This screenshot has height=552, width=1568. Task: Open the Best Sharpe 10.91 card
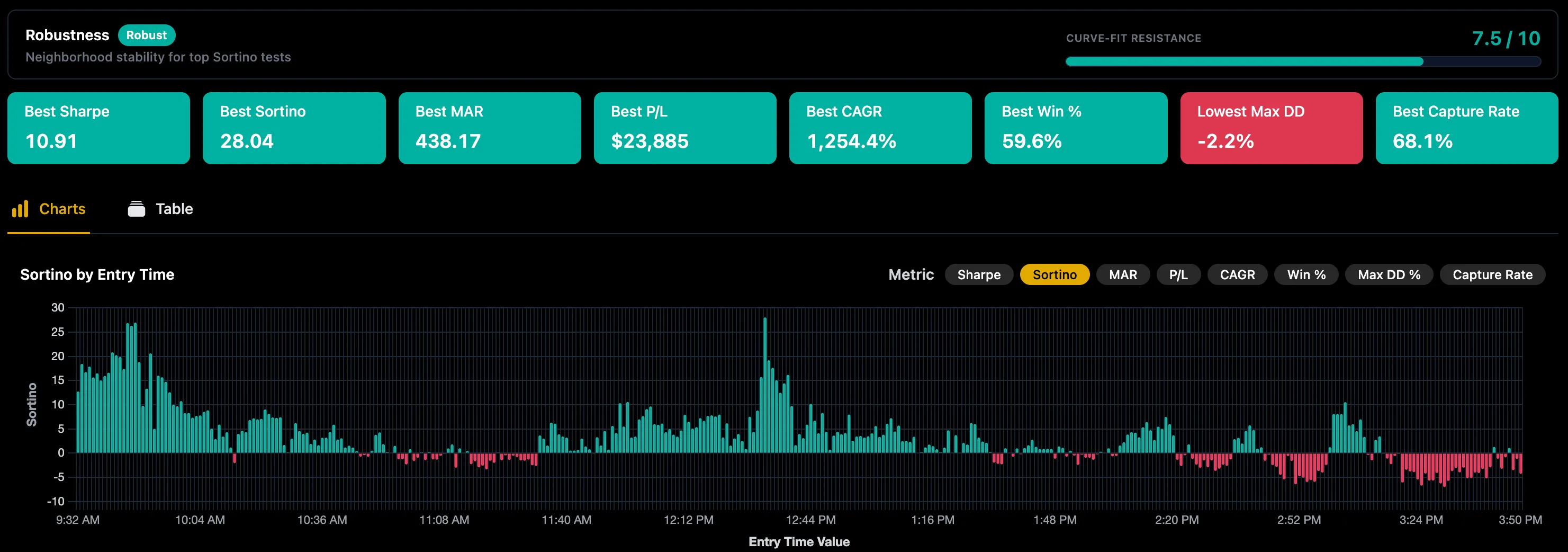coord(98,128)
